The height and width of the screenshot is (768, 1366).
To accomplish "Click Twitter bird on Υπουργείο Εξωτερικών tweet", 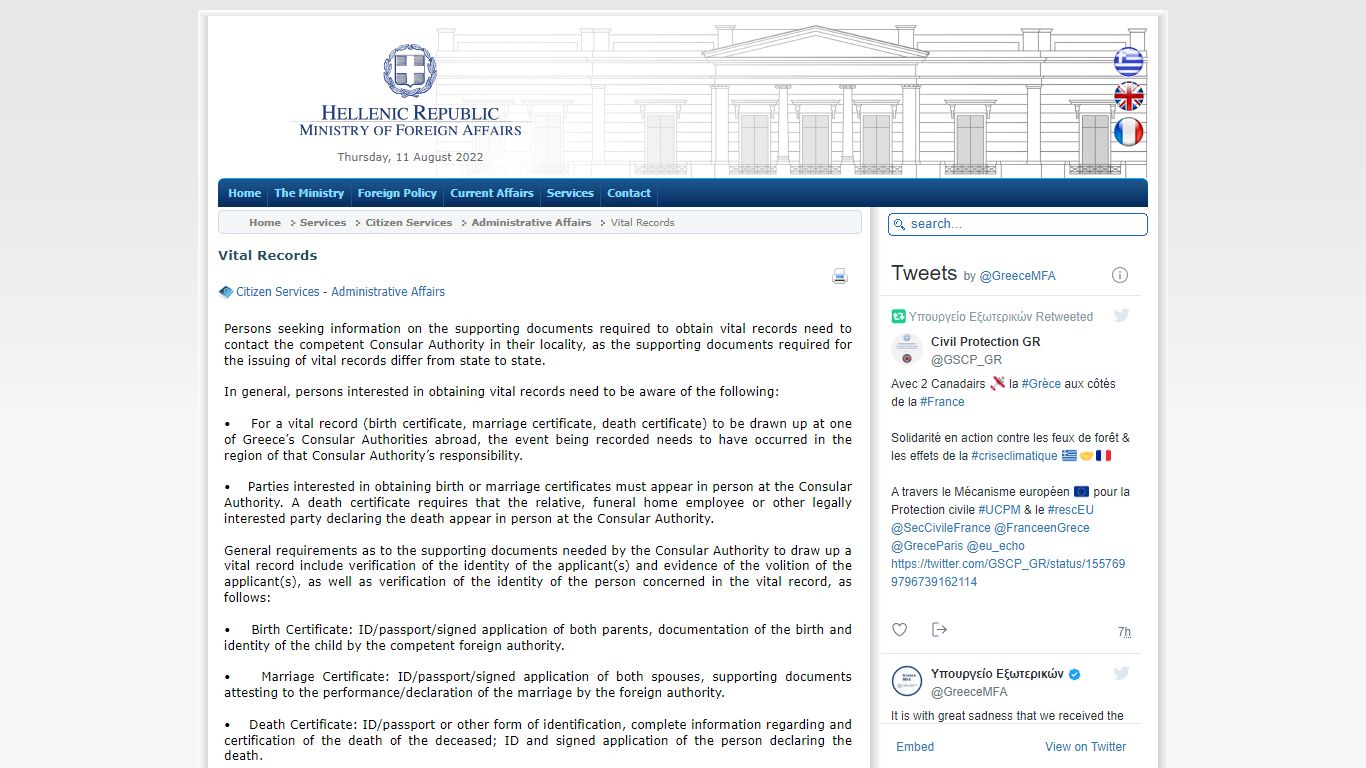I will [1121, 674].
